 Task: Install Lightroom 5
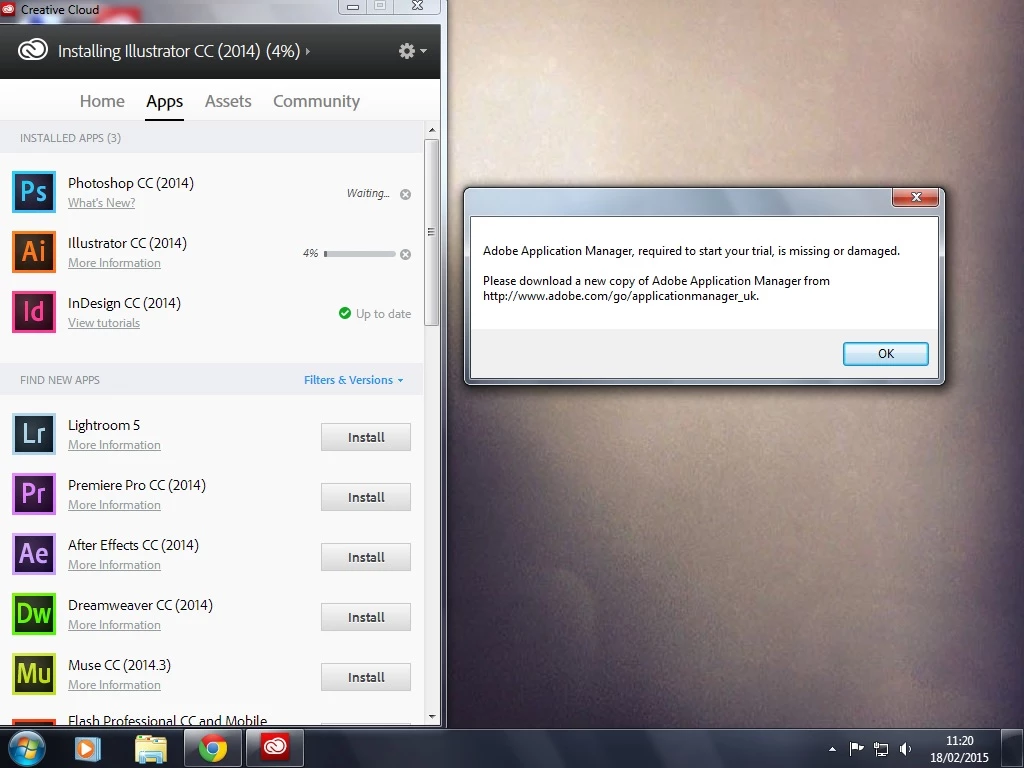tap(366, 438)
